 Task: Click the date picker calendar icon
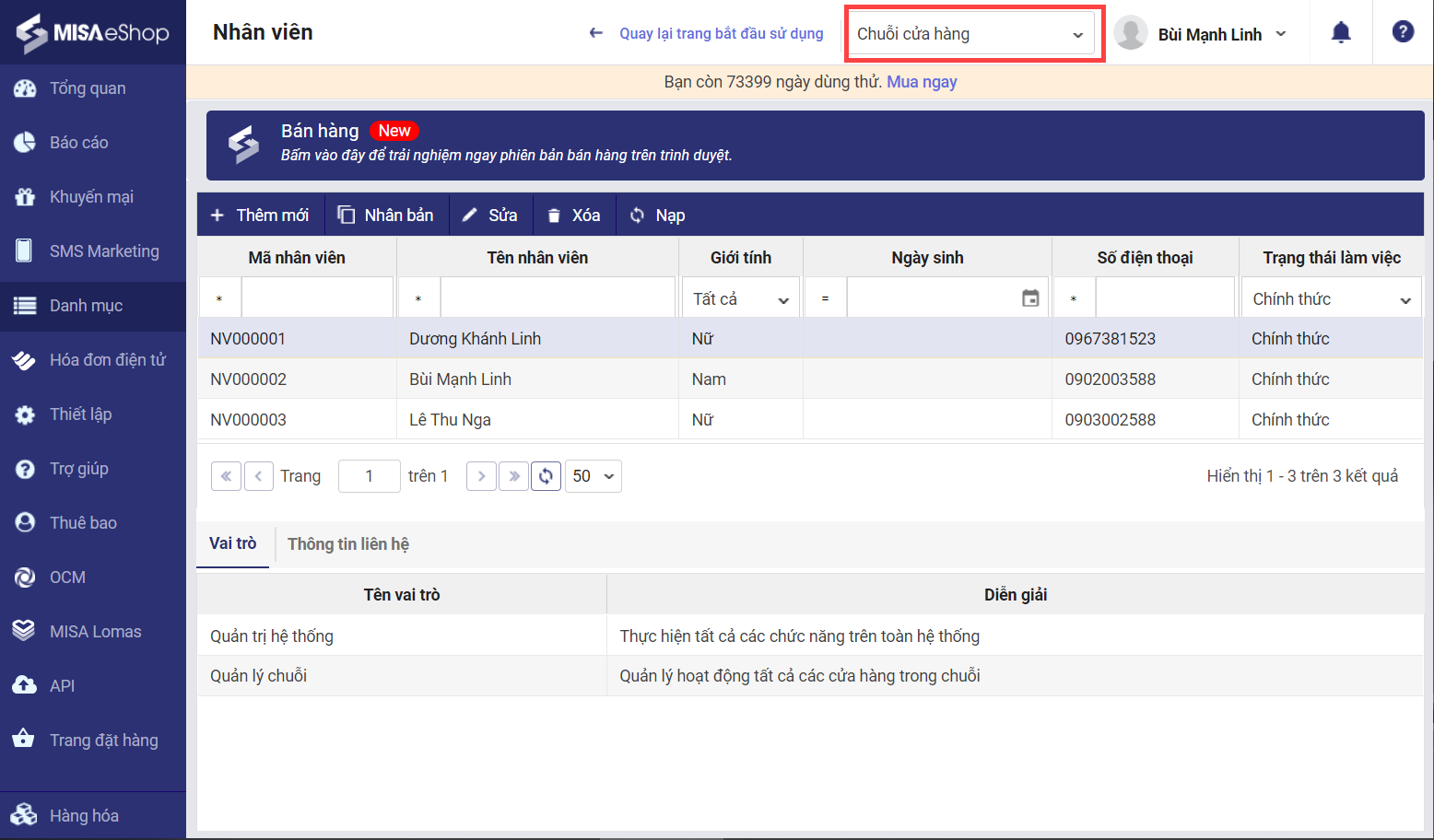click(x=1030, y=298)
